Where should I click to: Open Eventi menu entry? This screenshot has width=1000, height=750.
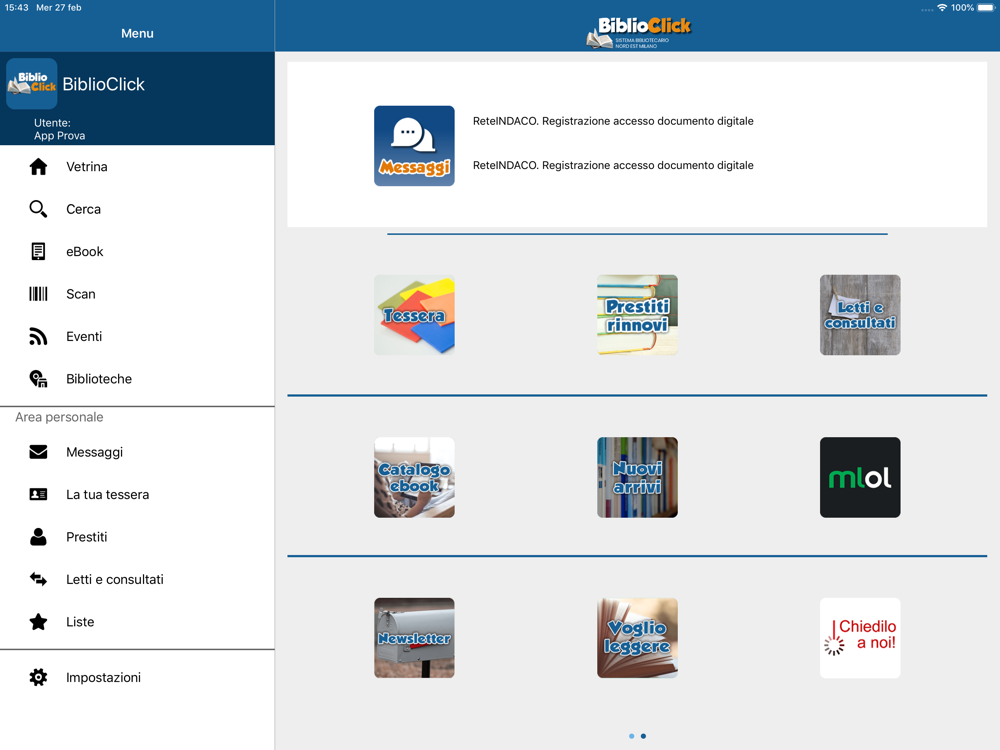click(137, 336)
